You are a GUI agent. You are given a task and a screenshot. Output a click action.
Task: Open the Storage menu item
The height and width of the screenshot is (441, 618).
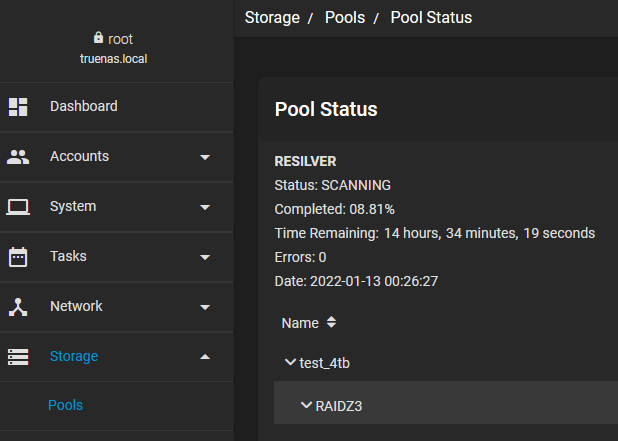pyautogui.click(x=117, y=357)
